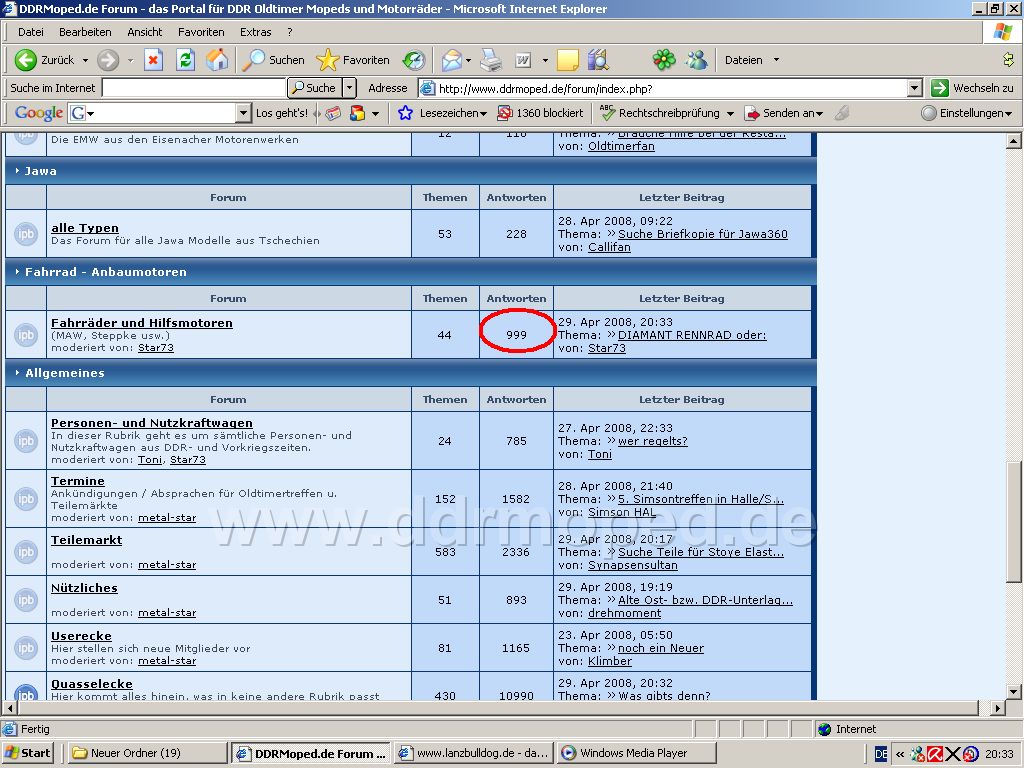Open the Favoriten menu
The image size is (1024, 768).
(x=201, y=32)
